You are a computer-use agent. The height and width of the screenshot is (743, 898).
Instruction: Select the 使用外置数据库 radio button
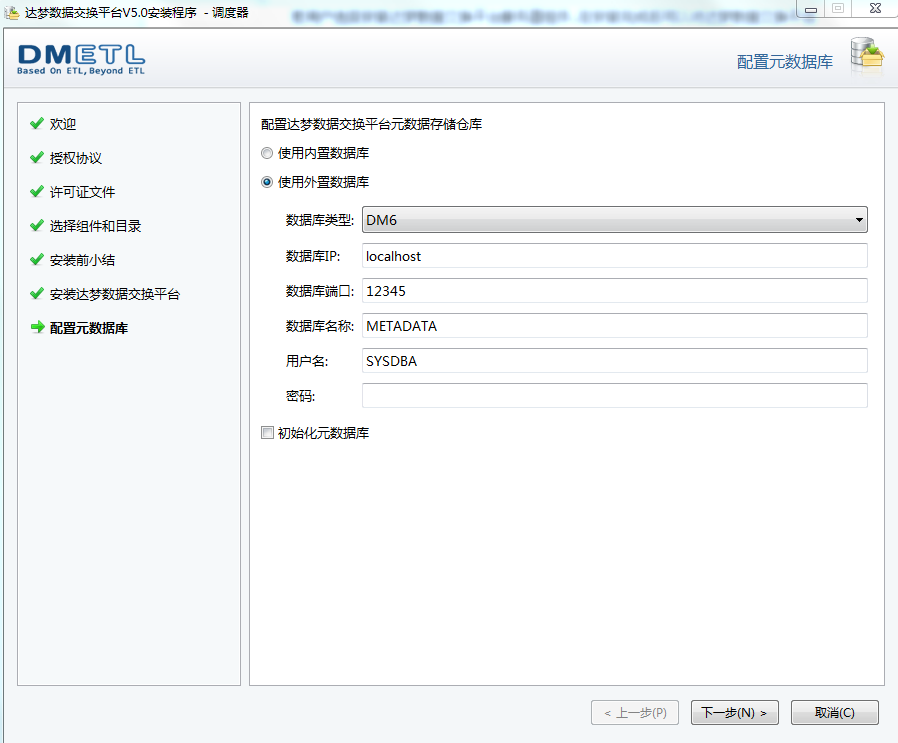click(x=267, y=182)
